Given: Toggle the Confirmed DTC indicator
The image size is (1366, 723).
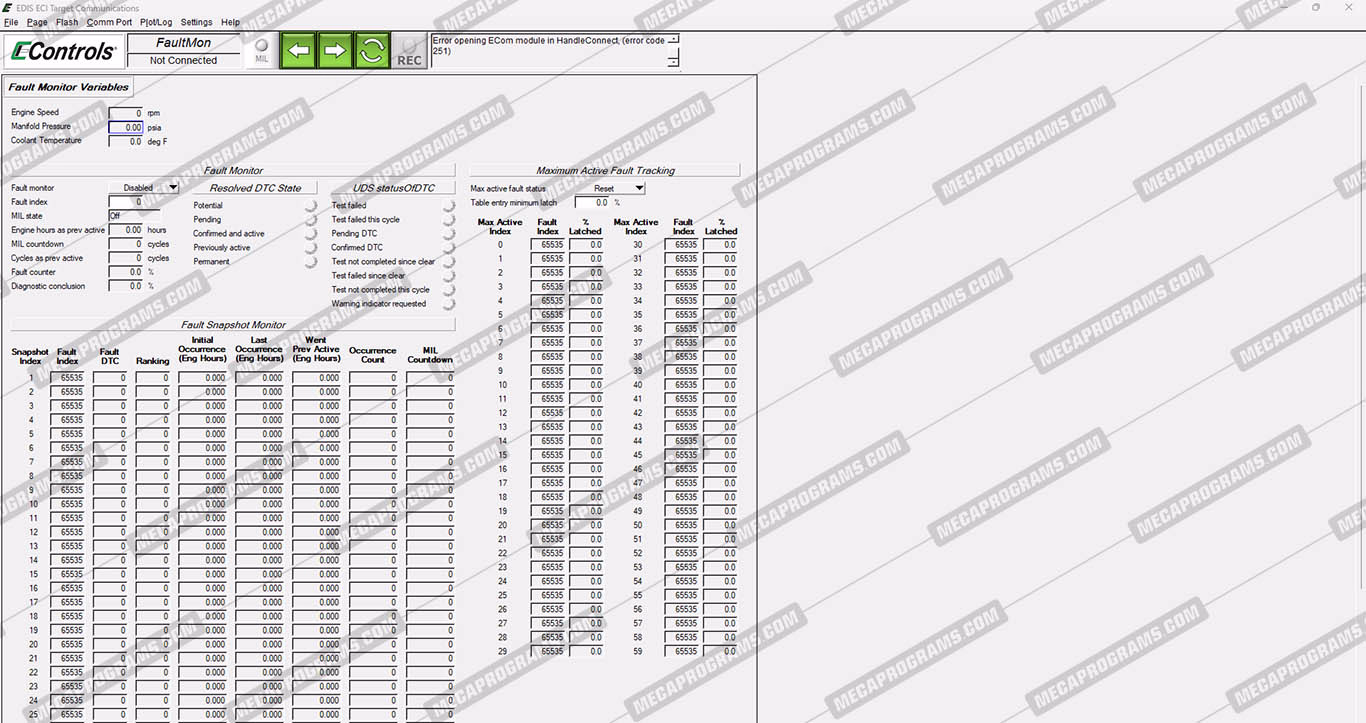Looking at the screenshot, I should [449, 248].
